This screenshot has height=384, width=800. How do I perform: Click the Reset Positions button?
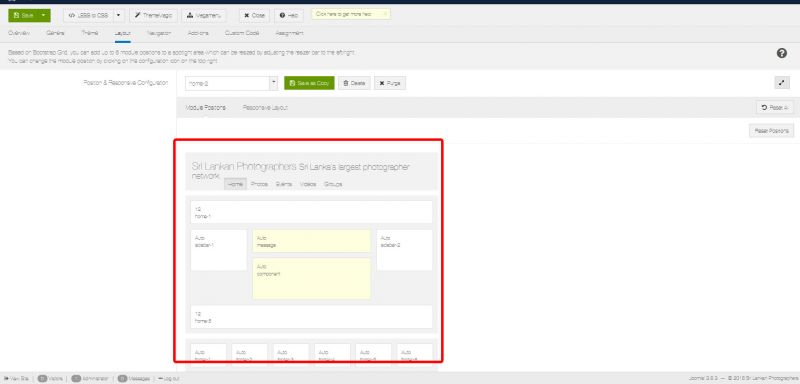click(x=771, y=131)
